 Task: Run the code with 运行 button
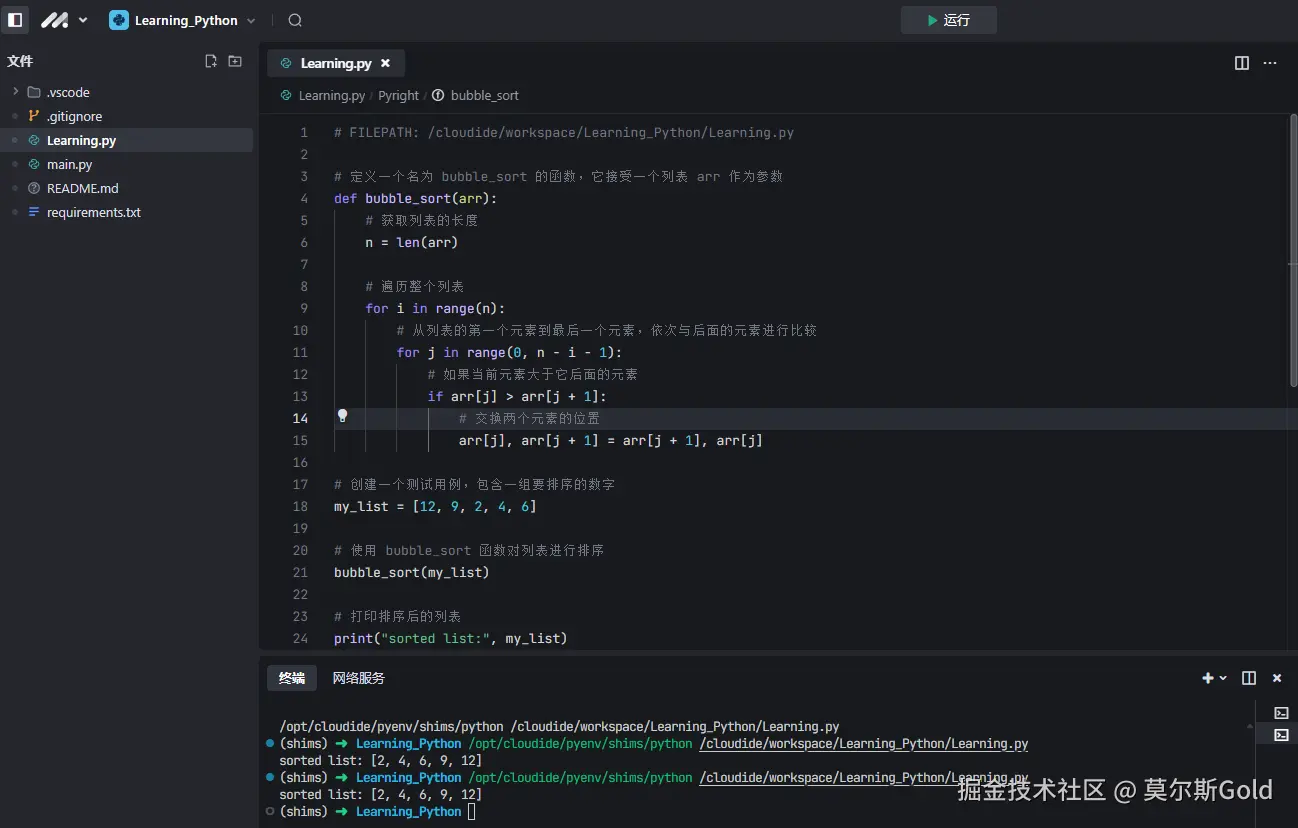click(948, 20)
